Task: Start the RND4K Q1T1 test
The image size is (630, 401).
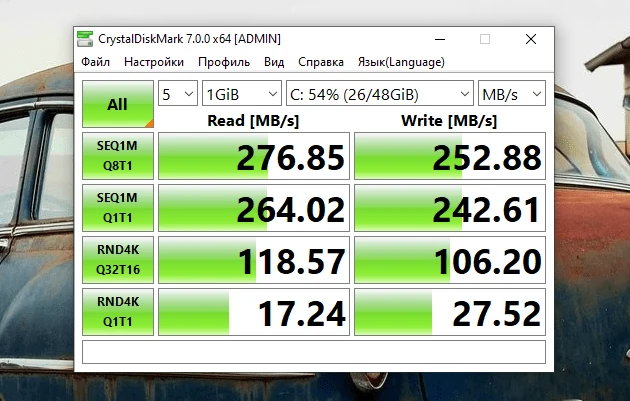Action: [118, 311]
